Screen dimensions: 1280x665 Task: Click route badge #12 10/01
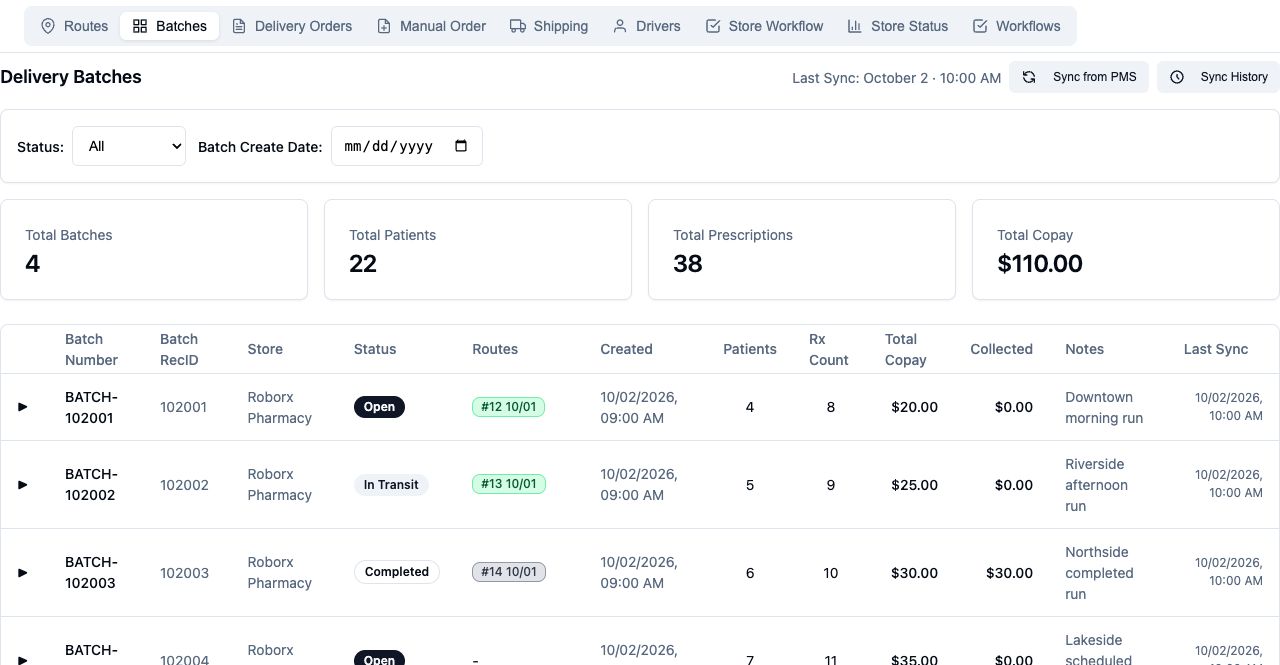[x=508, y=407]
